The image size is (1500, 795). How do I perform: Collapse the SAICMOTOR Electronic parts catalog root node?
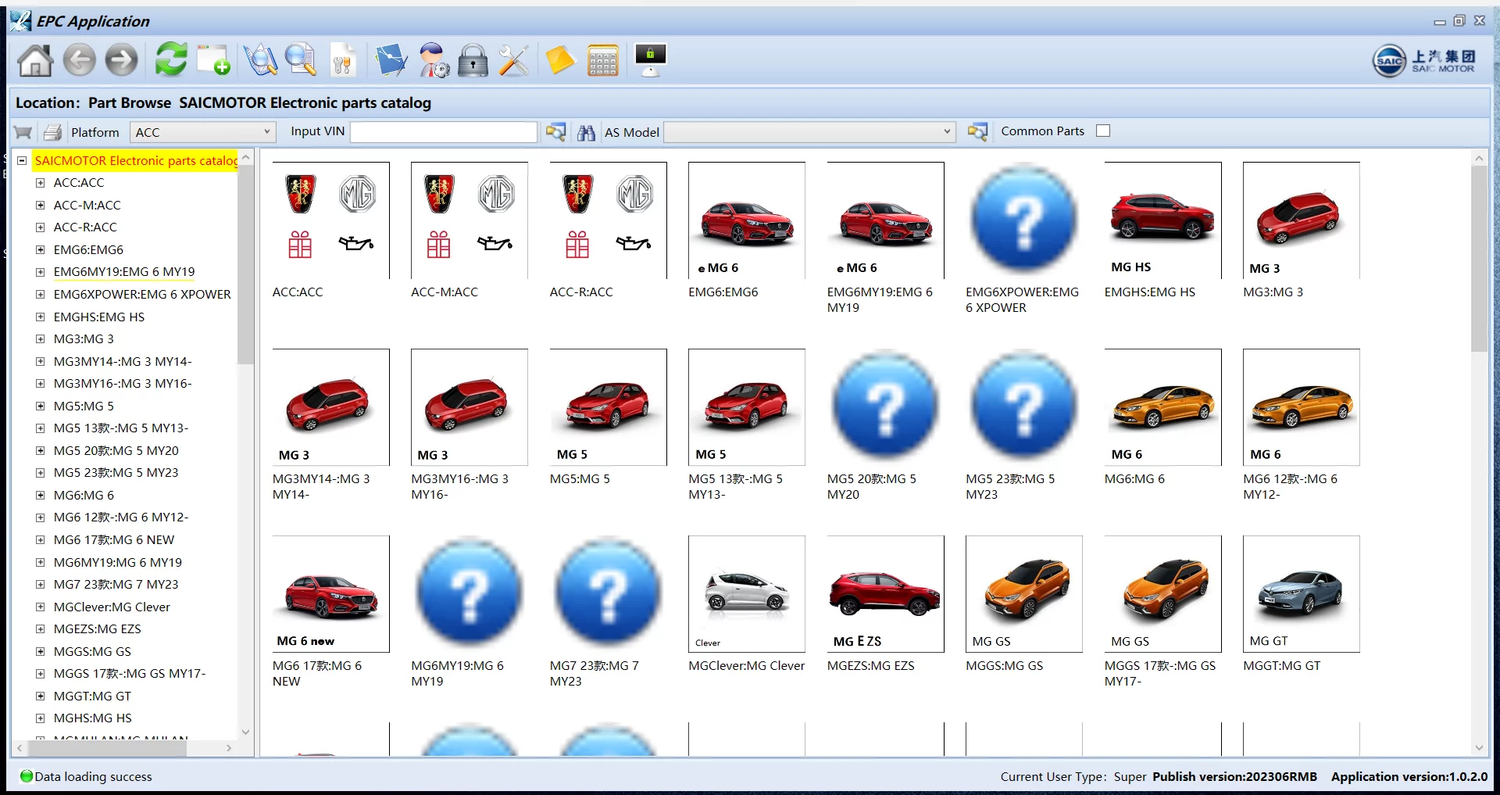(22, 161)
